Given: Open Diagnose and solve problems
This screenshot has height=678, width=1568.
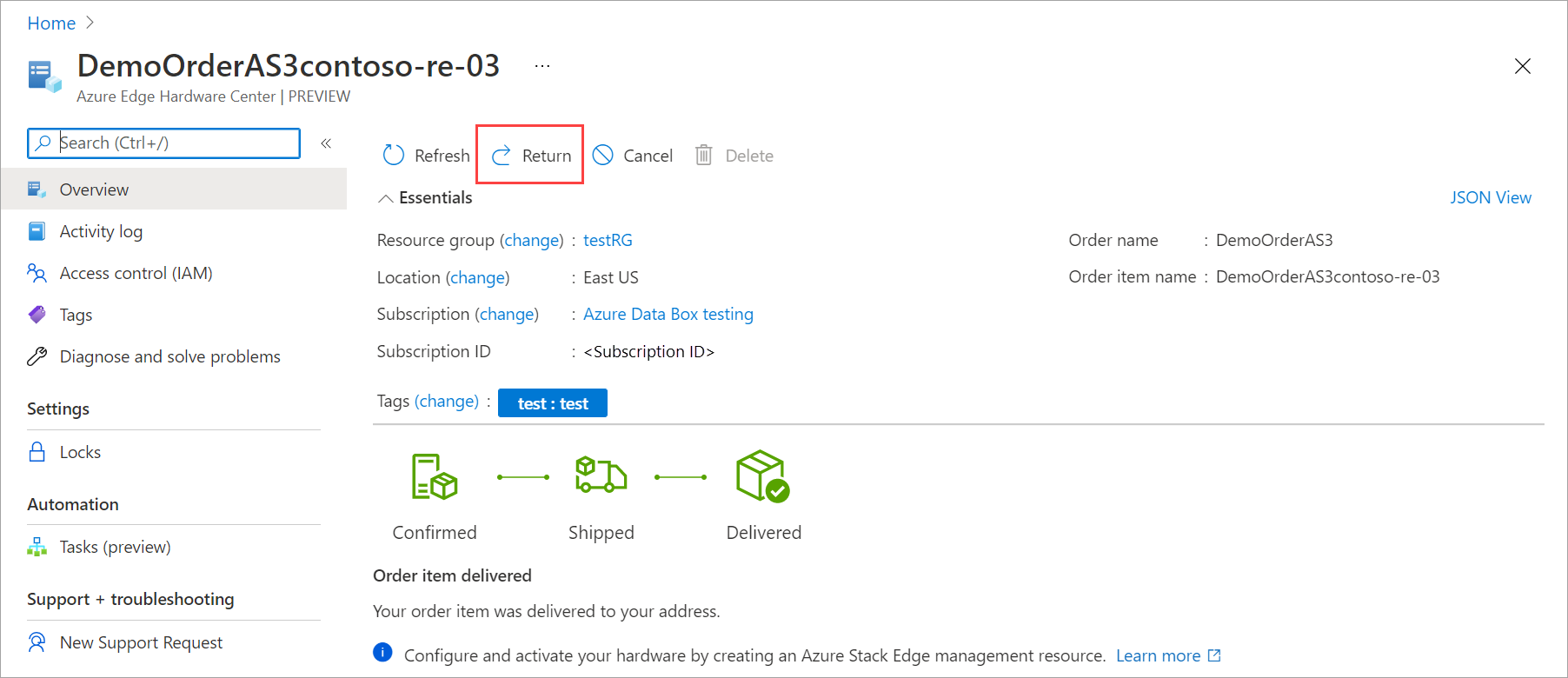Looking at the screenshot, I should [x=169, y=356].
